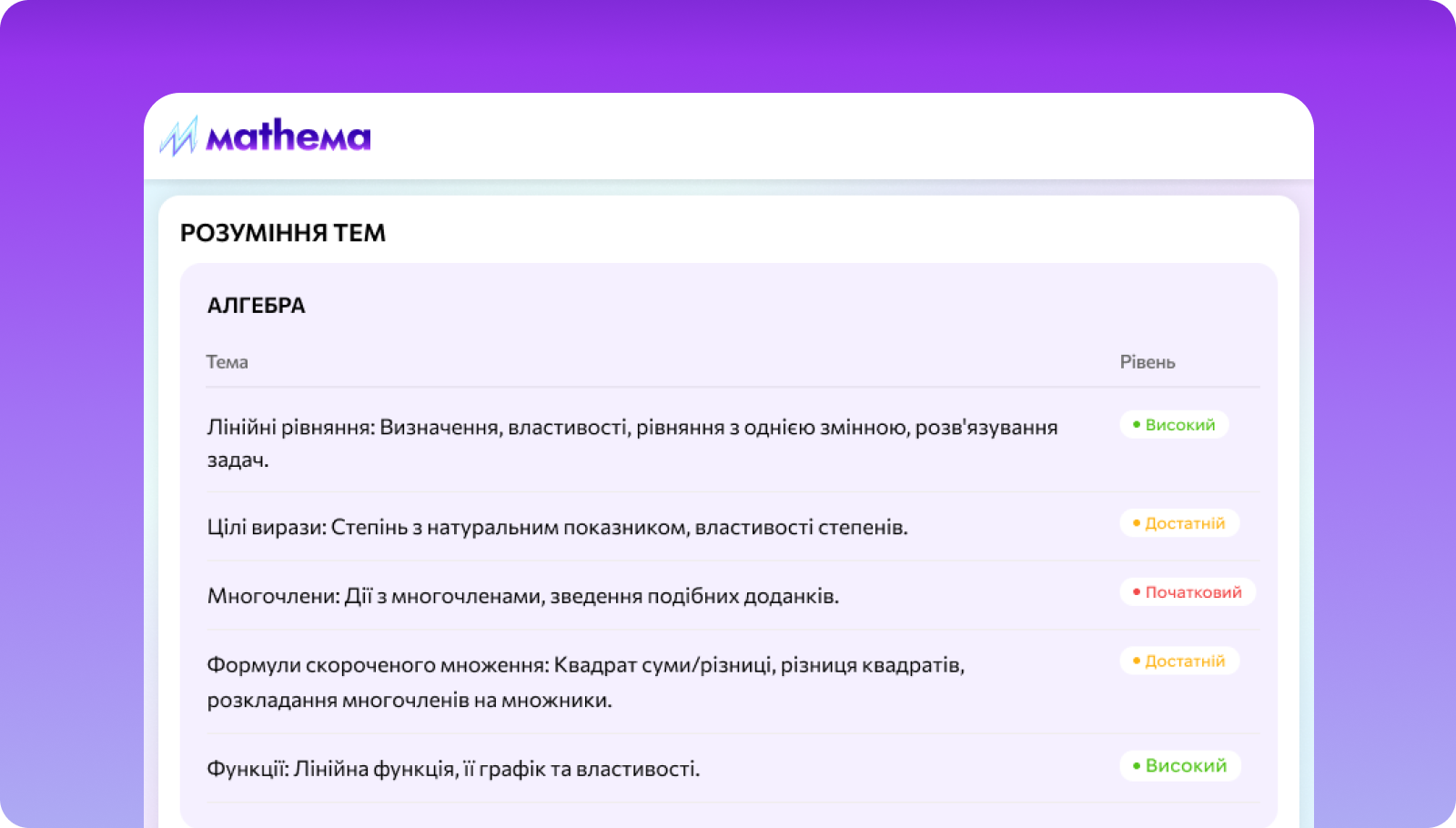Screen dimensions: 1456x828
Task: Select the 'Функції: Лінійна функція' topic text
Action: [453, 769]
